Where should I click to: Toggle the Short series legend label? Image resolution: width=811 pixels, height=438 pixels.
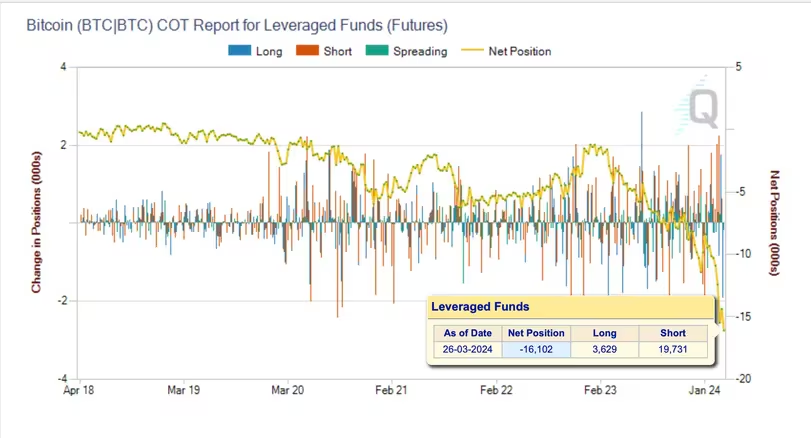point(338,51)
